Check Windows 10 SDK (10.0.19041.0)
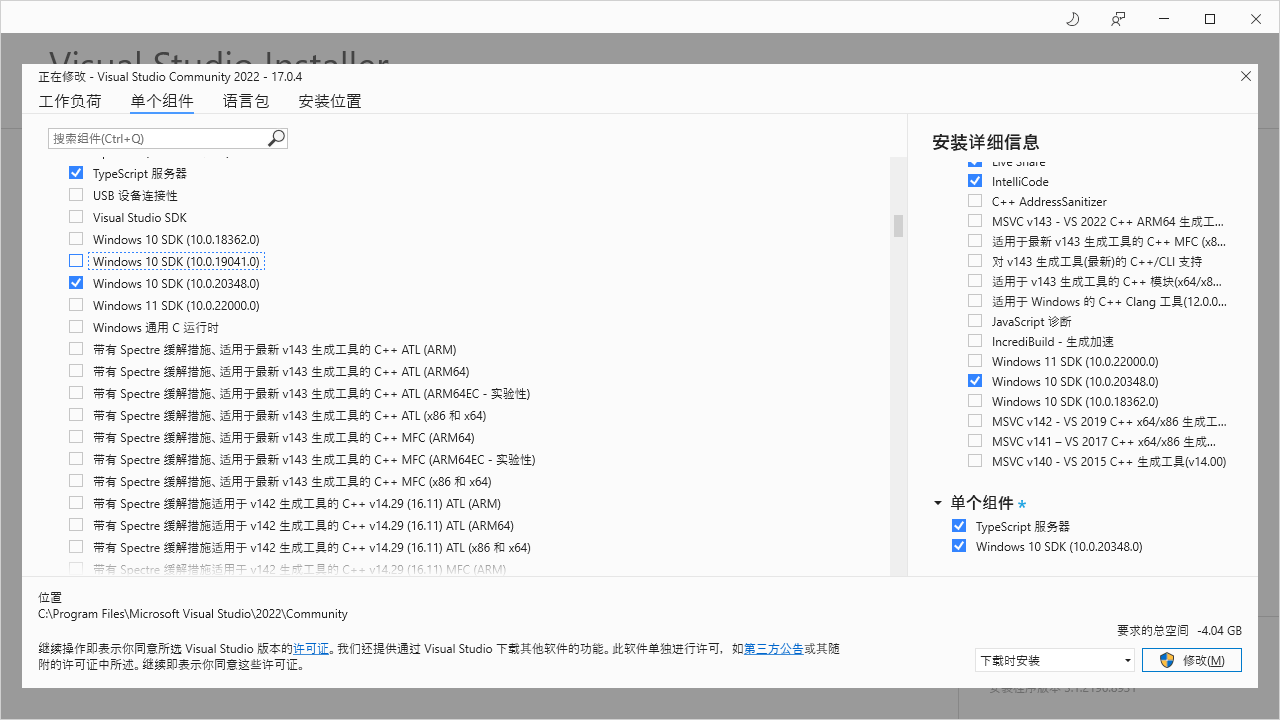Image resolution: width=1280 pixels, height=720 pixels. [x=76, y=261]
